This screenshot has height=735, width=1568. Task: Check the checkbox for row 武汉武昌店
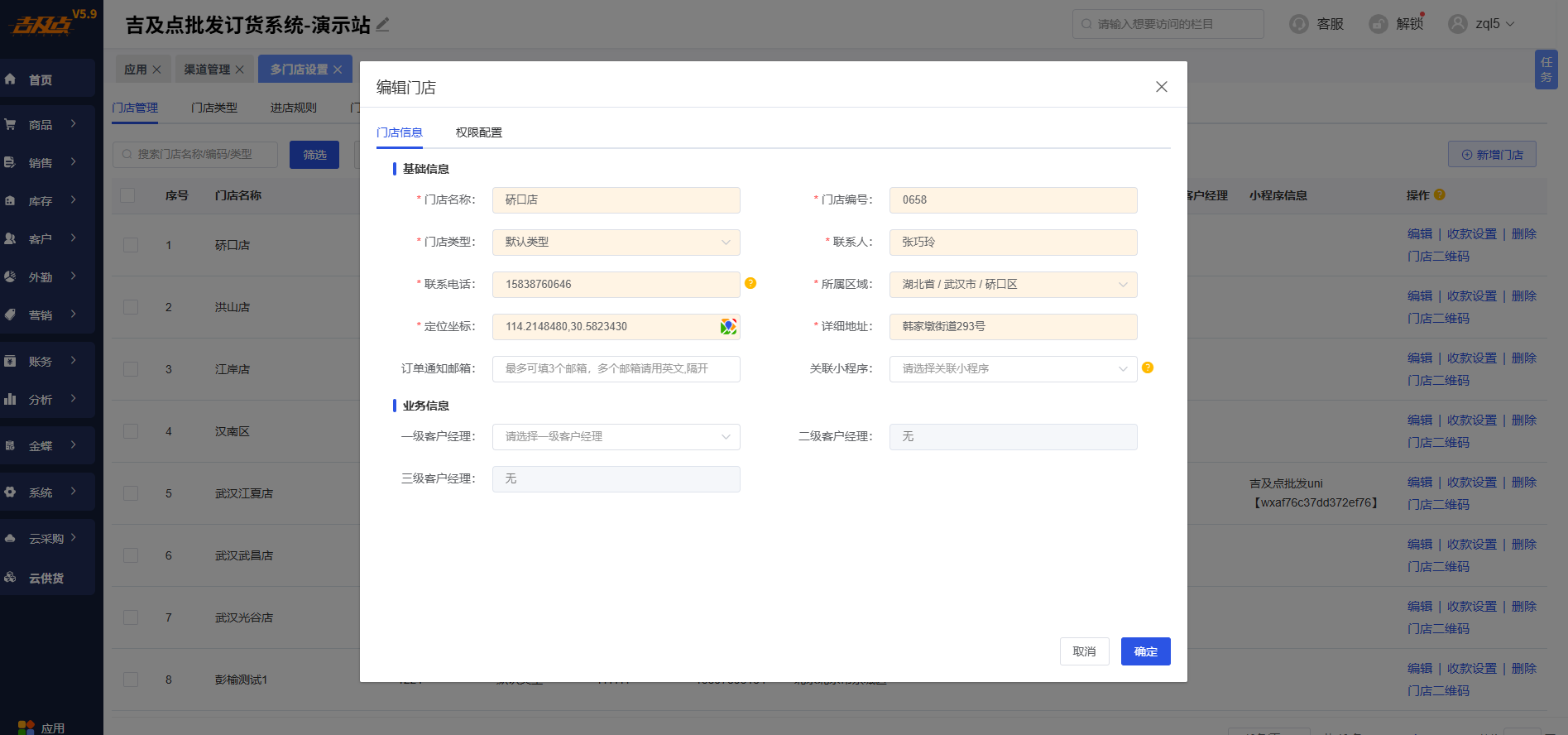(x=131, y=555)
